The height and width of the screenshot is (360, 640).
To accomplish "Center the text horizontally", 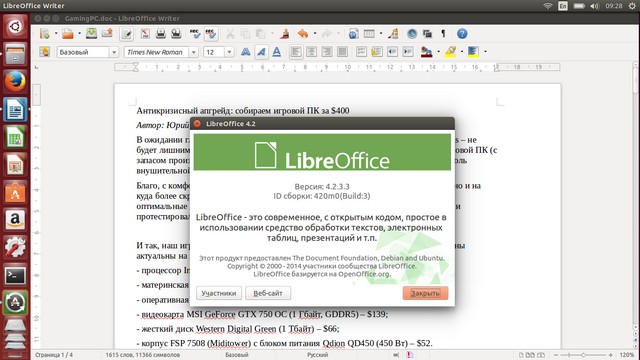I will [311, 52].
